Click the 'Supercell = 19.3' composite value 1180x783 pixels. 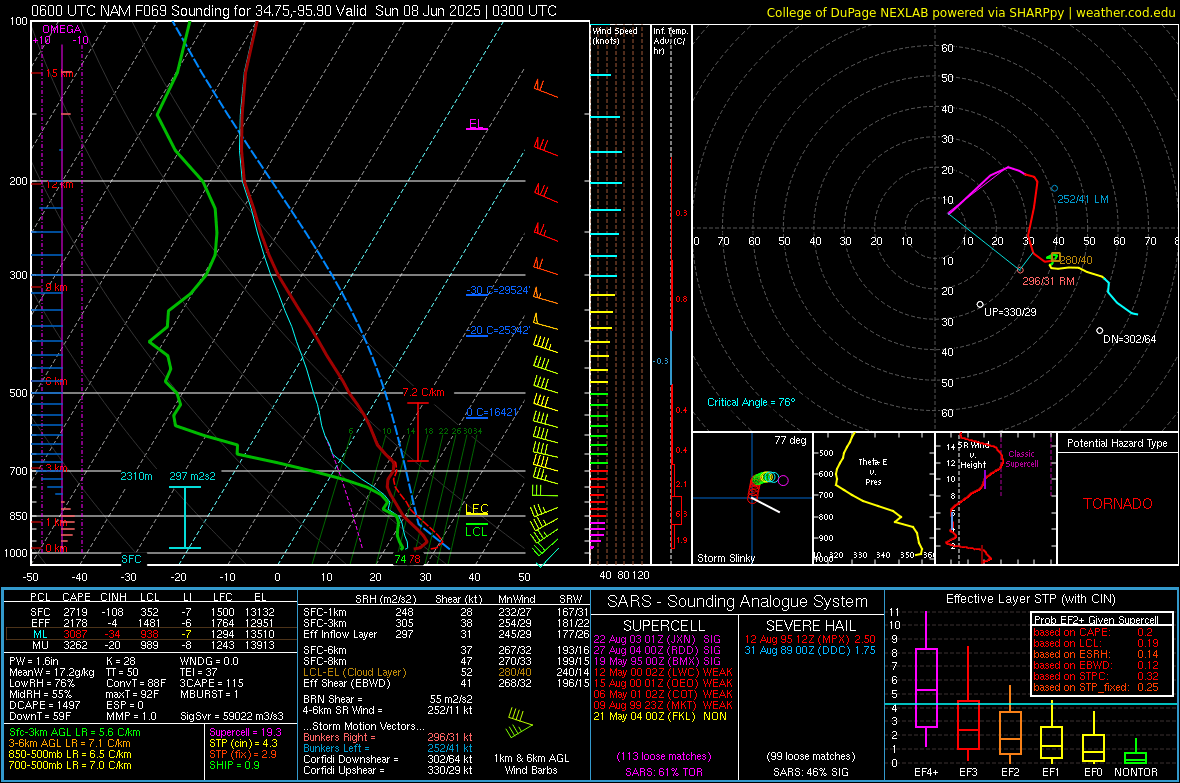click(x=245, y=732)
